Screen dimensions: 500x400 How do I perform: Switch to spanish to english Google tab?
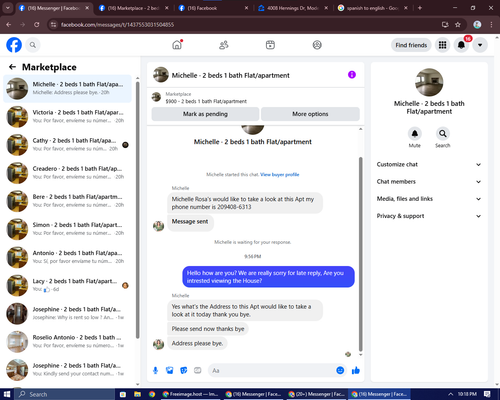coord(372,8)
